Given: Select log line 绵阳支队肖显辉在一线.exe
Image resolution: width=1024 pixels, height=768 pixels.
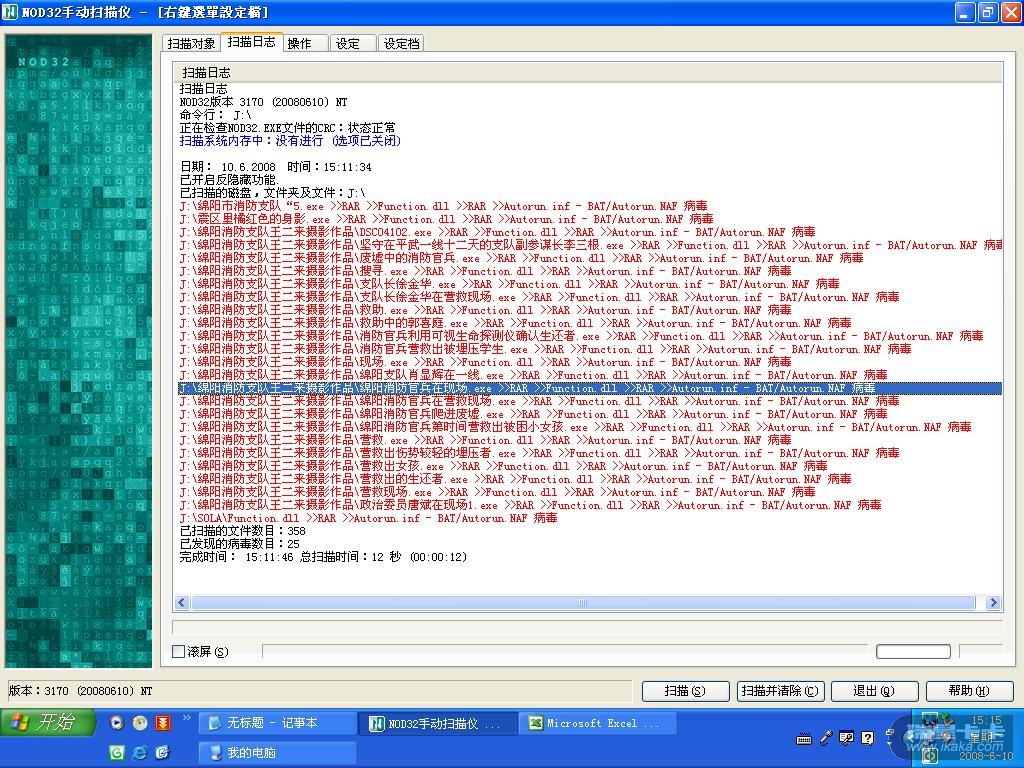Looking at the screenshot, I should pyautogui.click(x=534, y=375).
